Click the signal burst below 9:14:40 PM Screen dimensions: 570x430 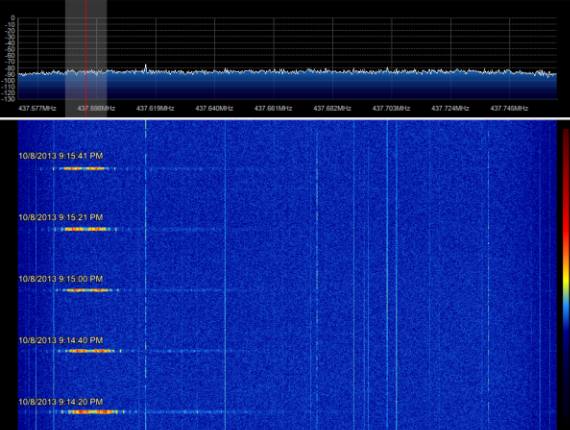(x=90, y=351)
